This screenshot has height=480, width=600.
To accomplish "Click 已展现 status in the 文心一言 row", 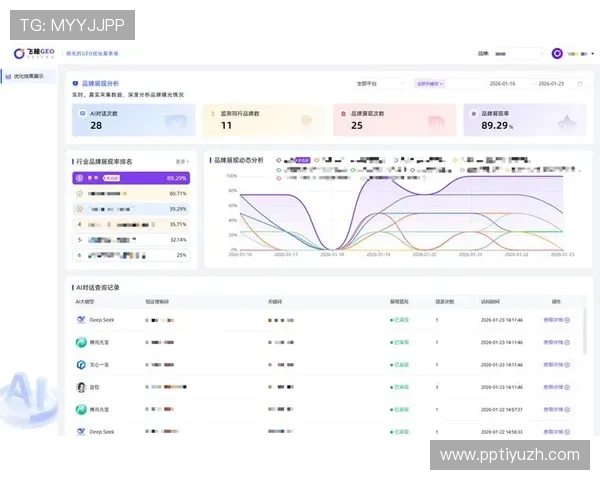I will pyautogui.click(x=399, y=365).
